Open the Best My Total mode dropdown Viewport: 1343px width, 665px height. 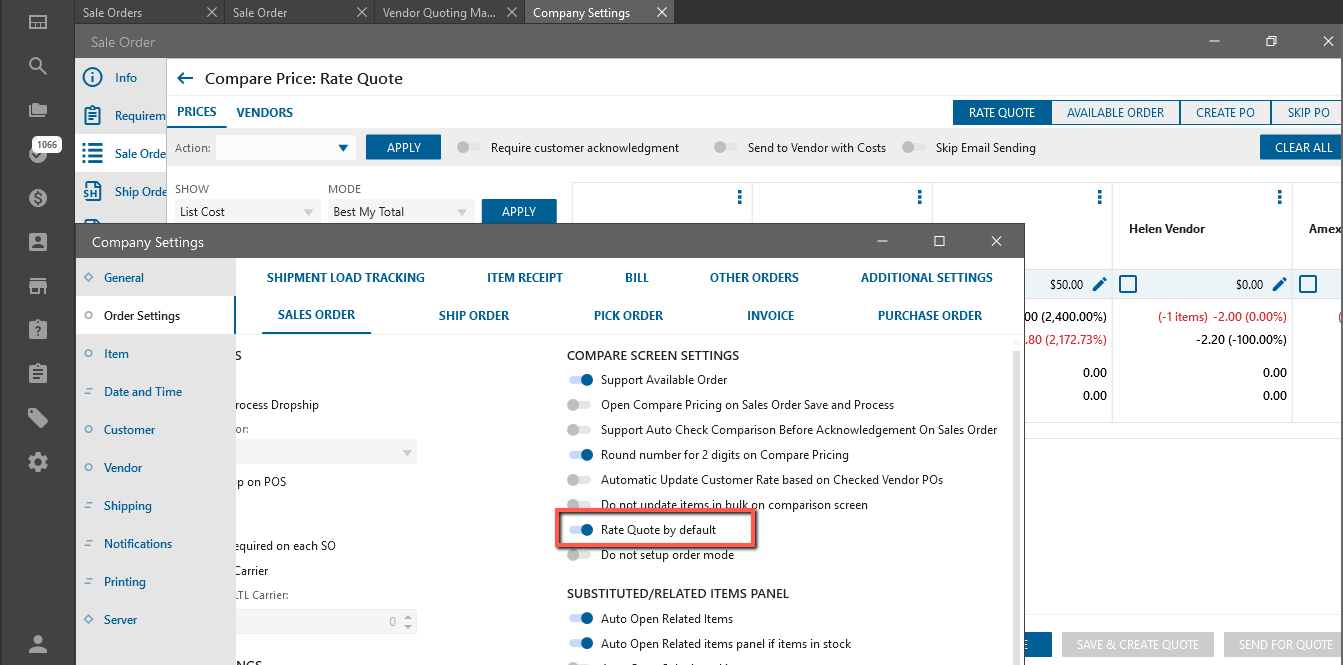[x=400, y=212]
